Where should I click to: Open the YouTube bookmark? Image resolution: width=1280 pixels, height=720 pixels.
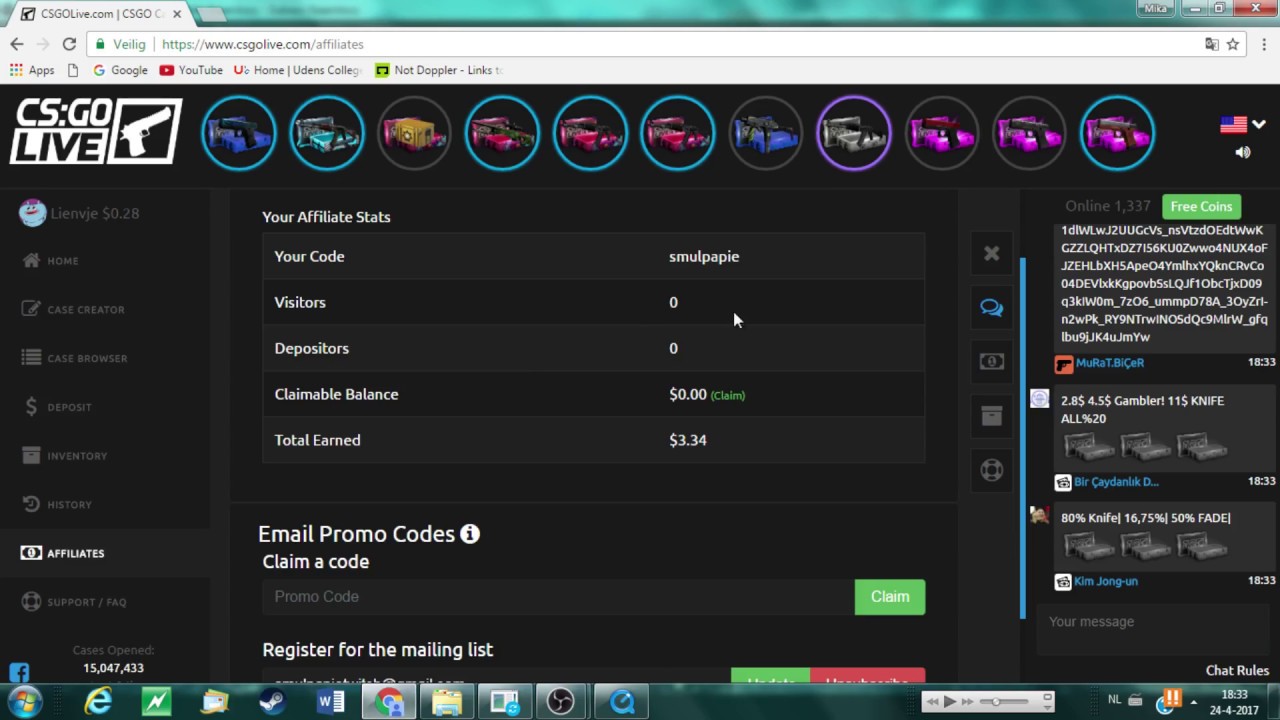(x=191, y=70)
